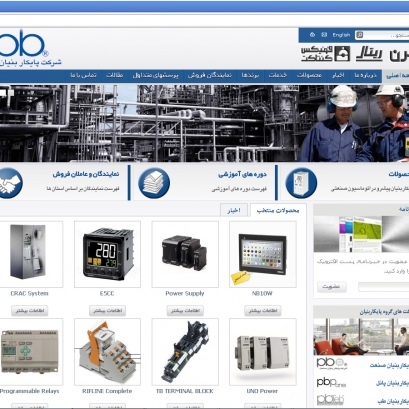Open the برندها menu item
This screenshot has width=409, height=409.
coord(250,75)
